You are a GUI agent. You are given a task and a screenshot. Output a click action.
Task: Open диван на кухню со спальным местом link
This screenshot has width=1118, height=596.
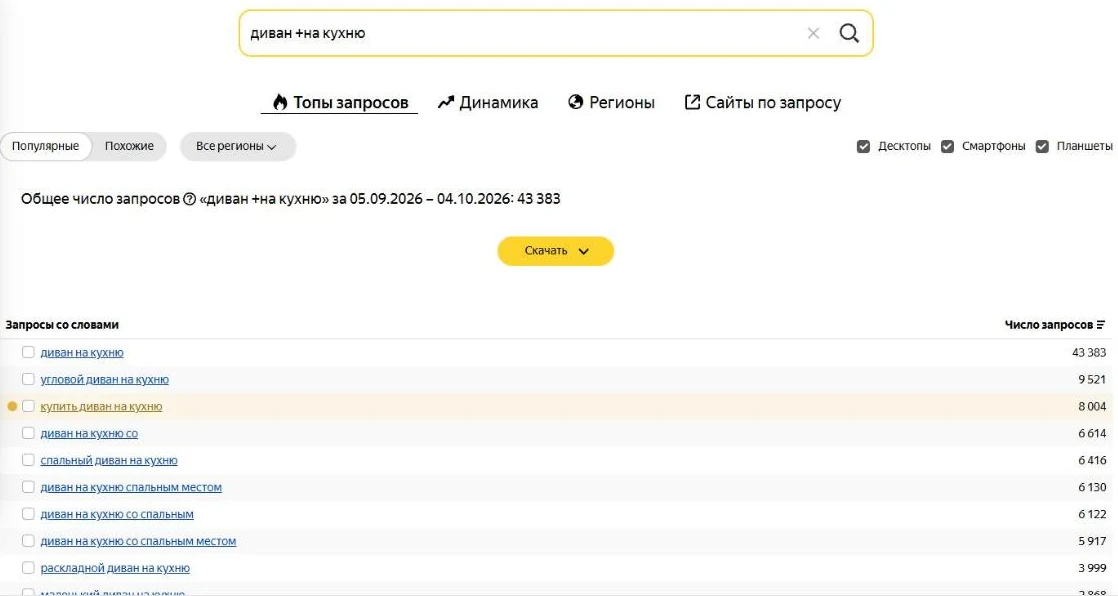coord(138,542)
